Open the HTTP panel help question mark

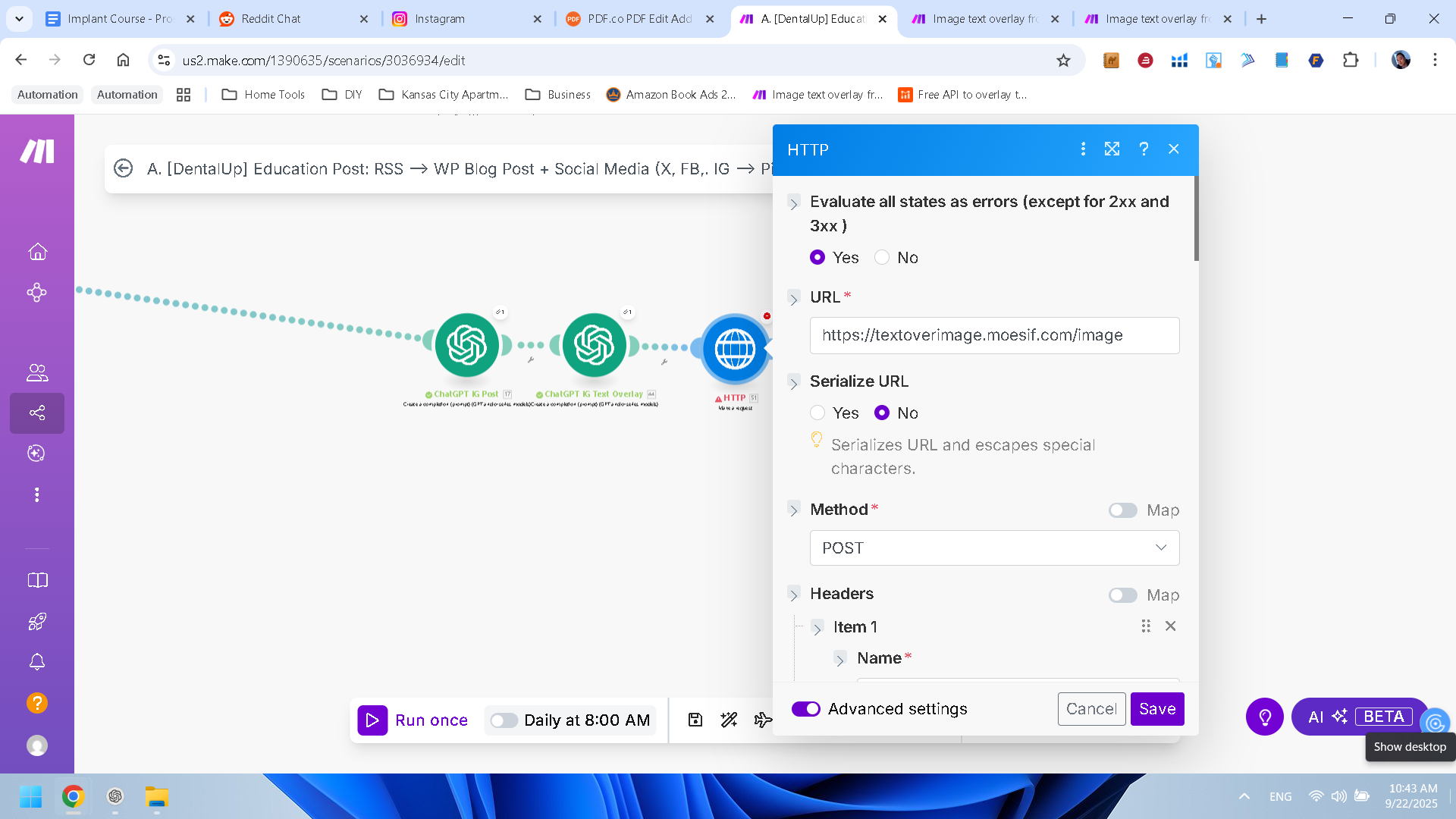point(1144,149)
